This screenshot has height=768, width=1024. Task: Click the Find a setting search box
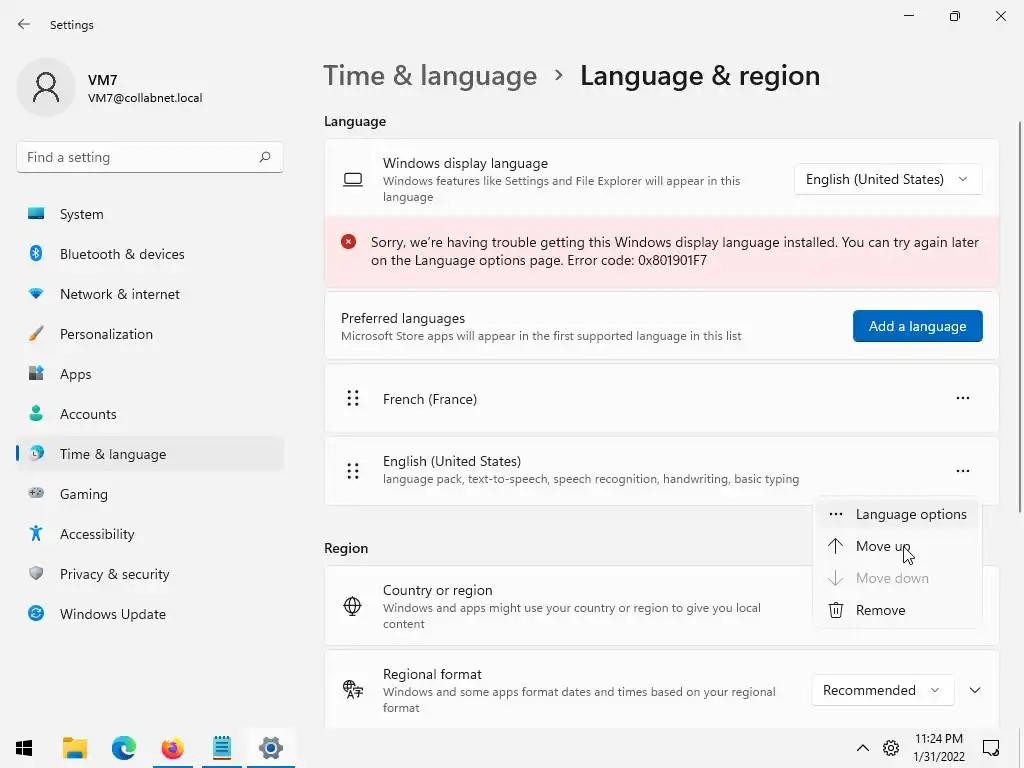point(150,157)
